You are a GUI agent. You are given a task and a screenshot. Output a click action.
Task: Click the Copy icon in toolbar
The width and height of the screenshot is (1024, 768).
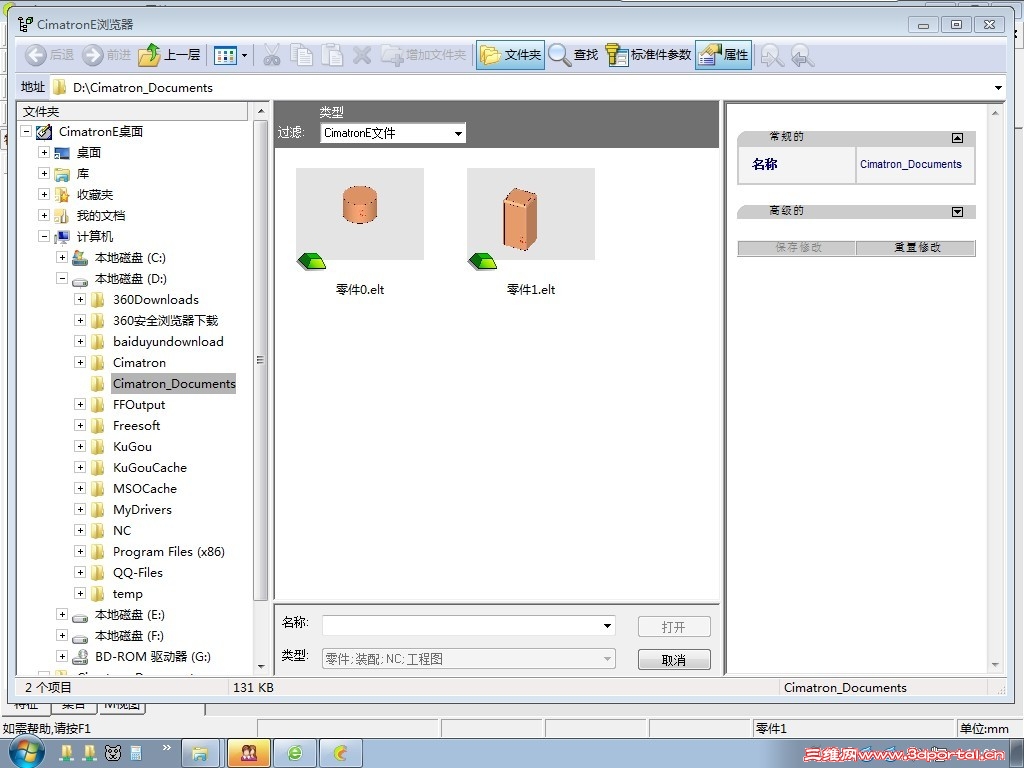(302, 56)
